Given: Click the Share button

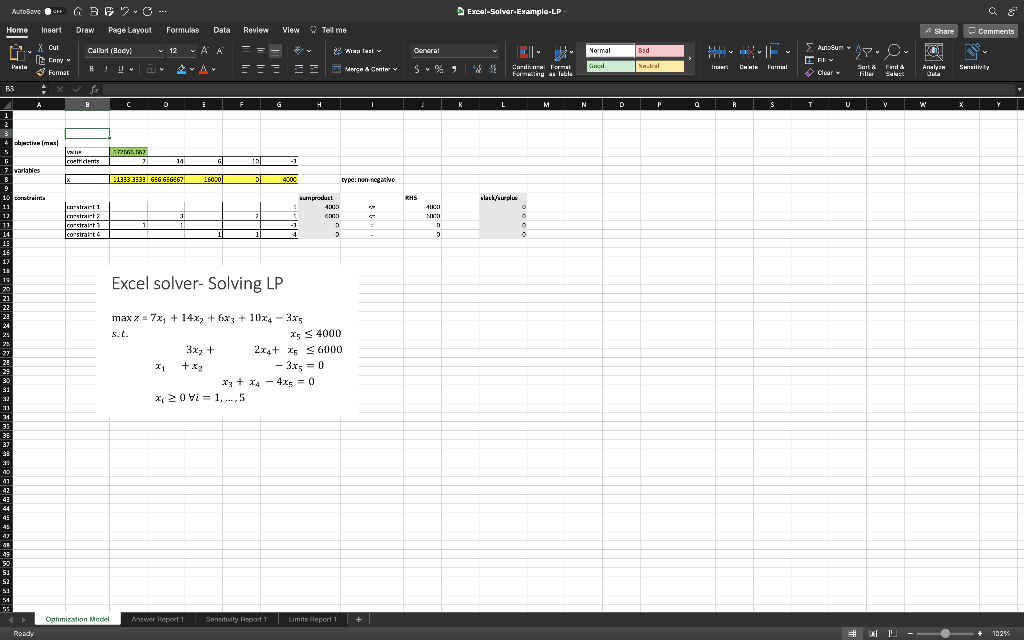Looking at the screenshot, I should [938, 30].
